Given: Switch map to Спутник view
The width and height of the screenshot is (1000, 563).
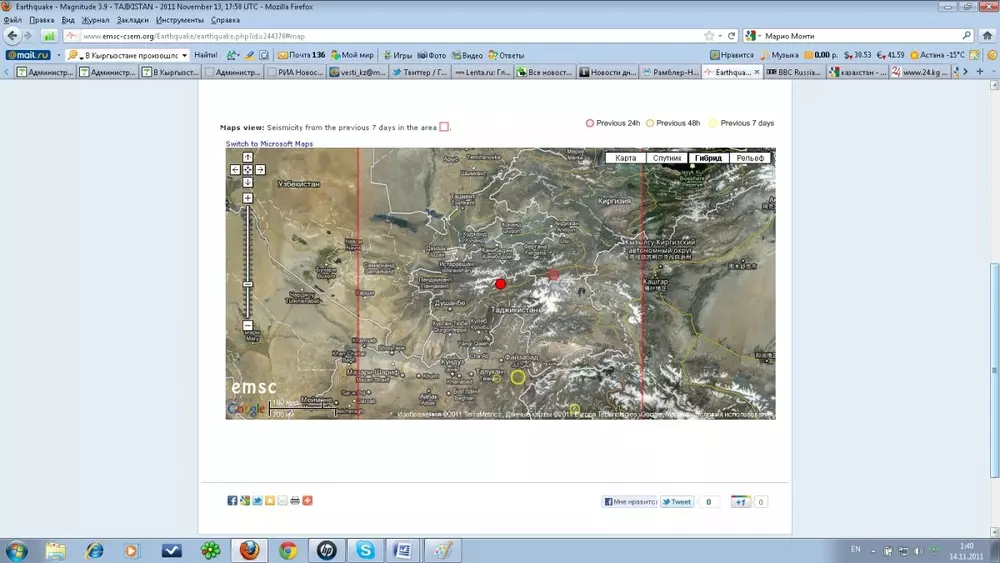Looking at the screenshot, I should pyautogui.click(x=667, y=158).
